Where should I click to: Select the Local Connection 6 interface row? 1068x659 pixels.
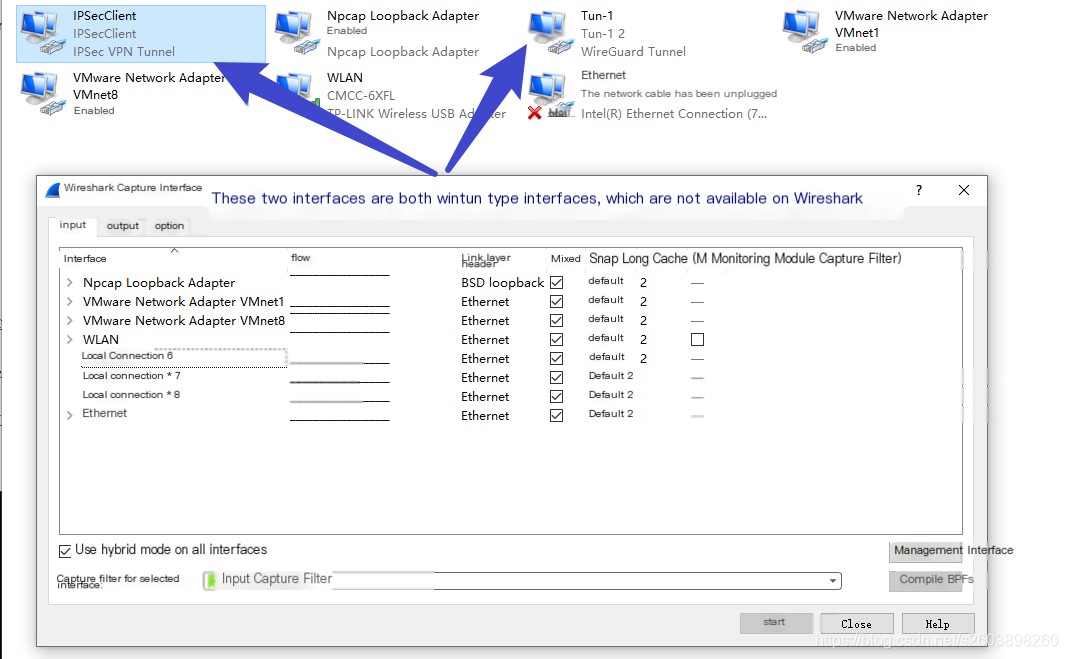pyautogui.click(x=511, y=359)
